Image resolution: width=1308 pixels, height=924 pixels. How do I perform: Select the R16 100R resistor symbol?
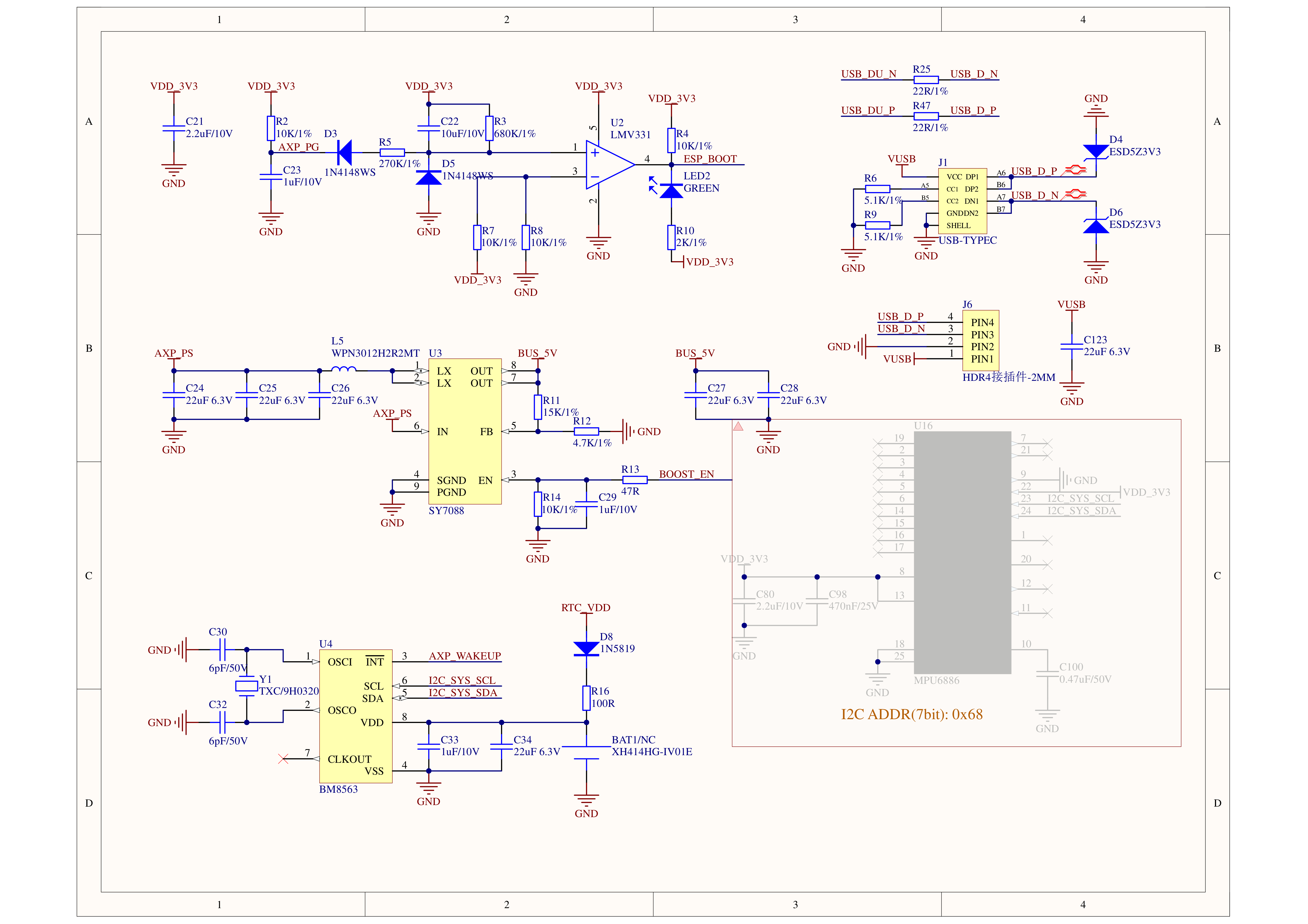586,698
